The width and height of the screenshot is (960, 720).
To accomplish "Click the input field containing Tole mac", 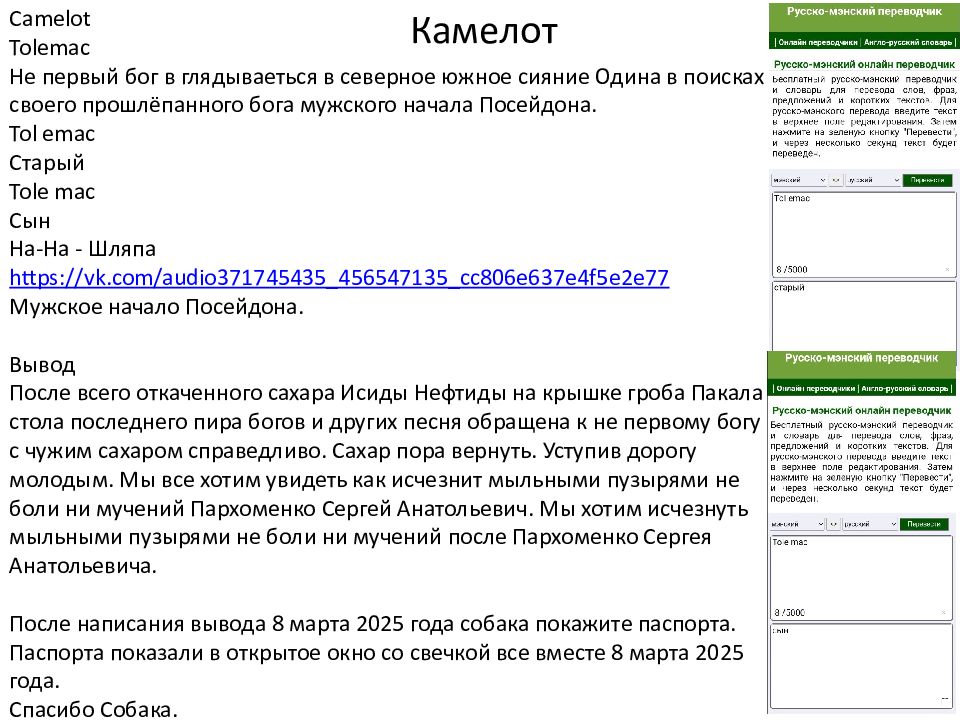I will (x=861, y=577).
